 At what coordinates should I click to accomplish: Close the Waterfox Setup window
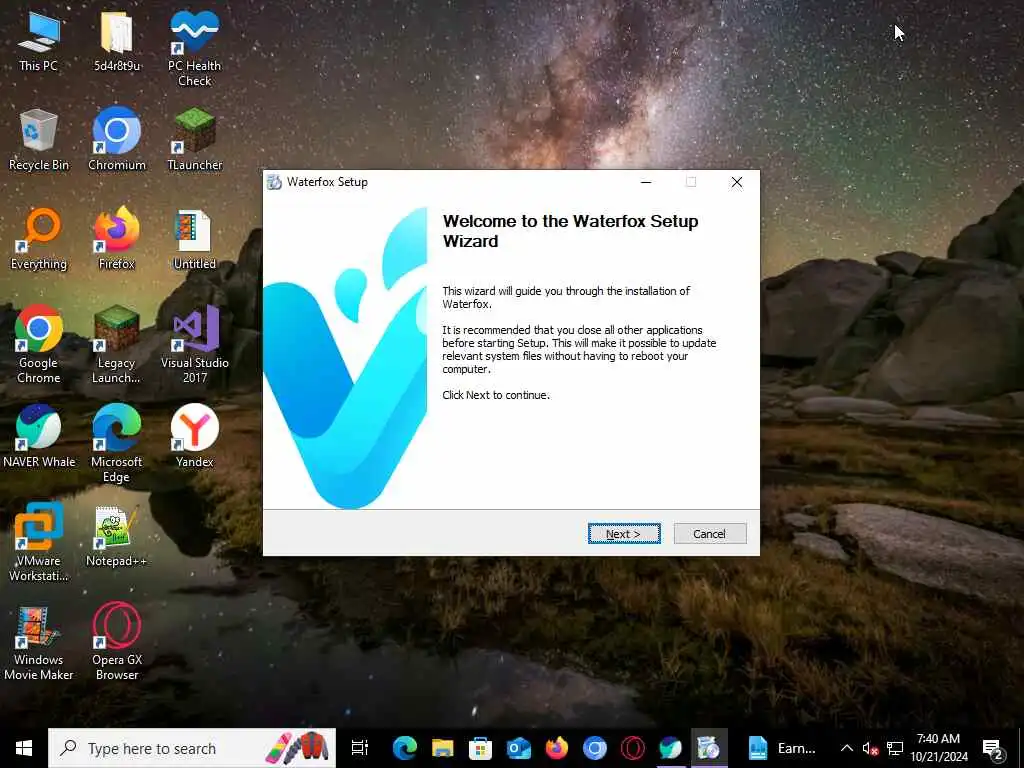[x=737, y=182]
